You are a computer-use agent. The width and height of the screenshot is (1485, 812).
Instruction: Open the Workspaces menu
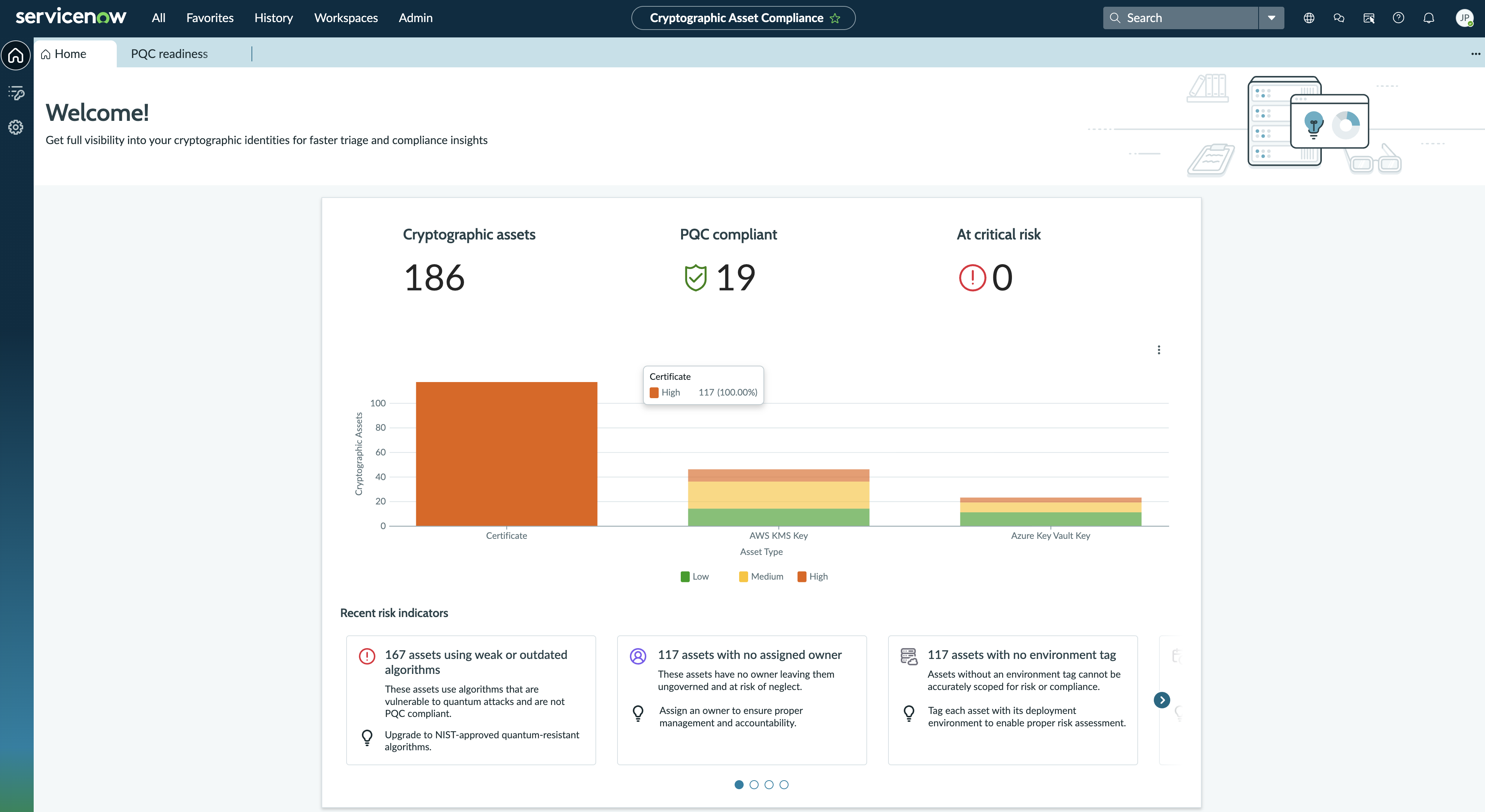pos(346,18)
